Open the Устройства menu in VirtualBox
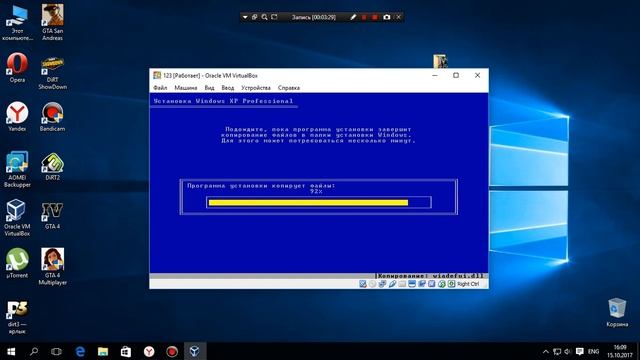Screen dimensions: 640x360 256,88
